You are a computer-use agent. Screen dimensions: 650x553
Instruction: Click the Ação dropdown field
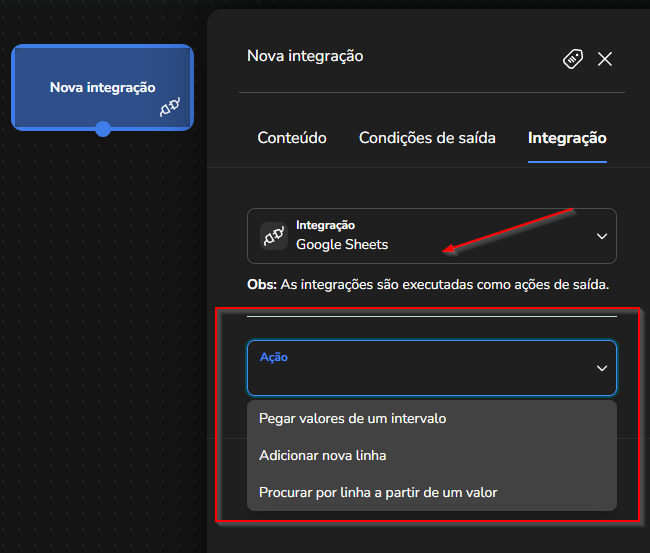(432, 368)
